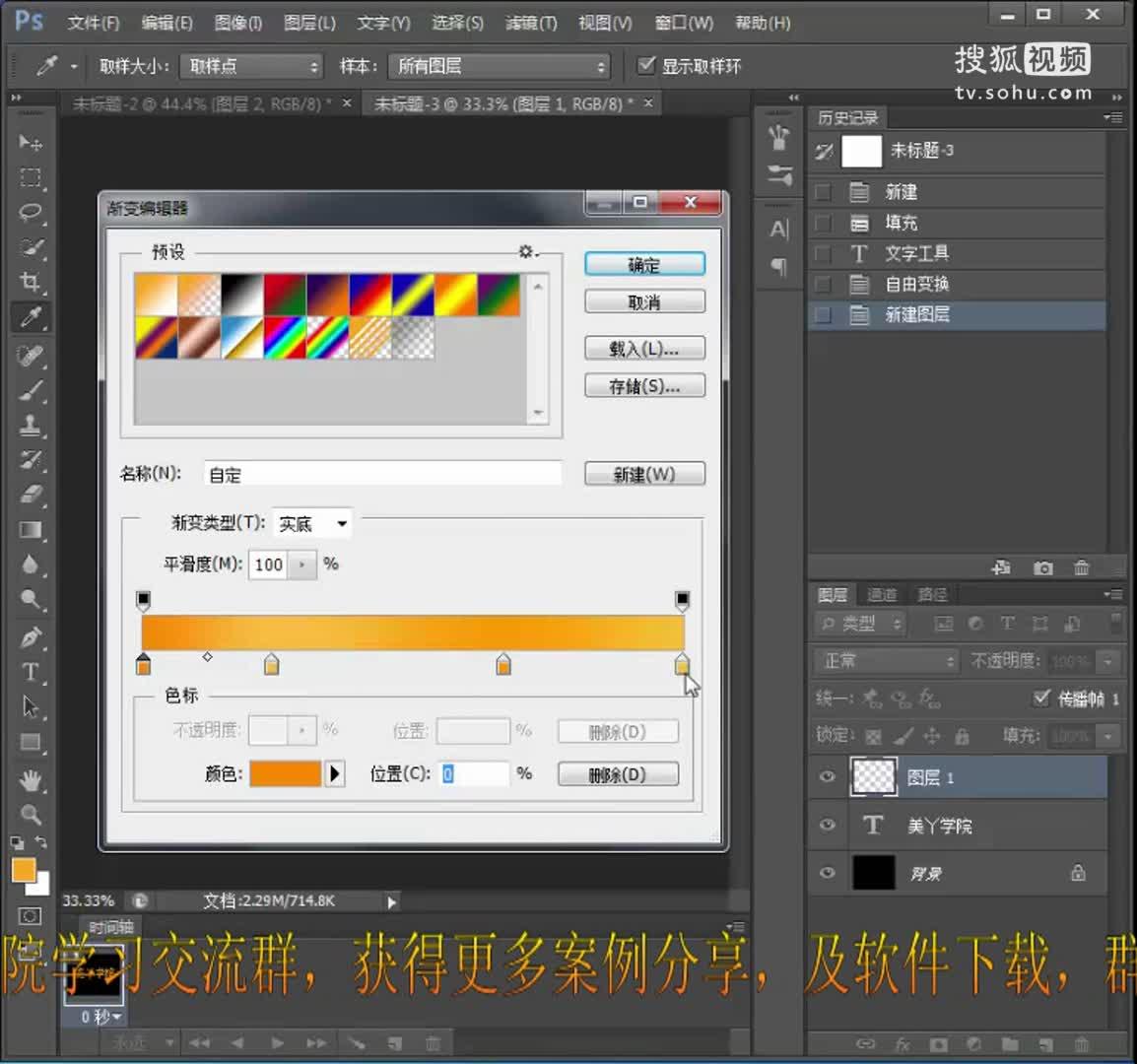Select the Type tool

coord(30,673)
